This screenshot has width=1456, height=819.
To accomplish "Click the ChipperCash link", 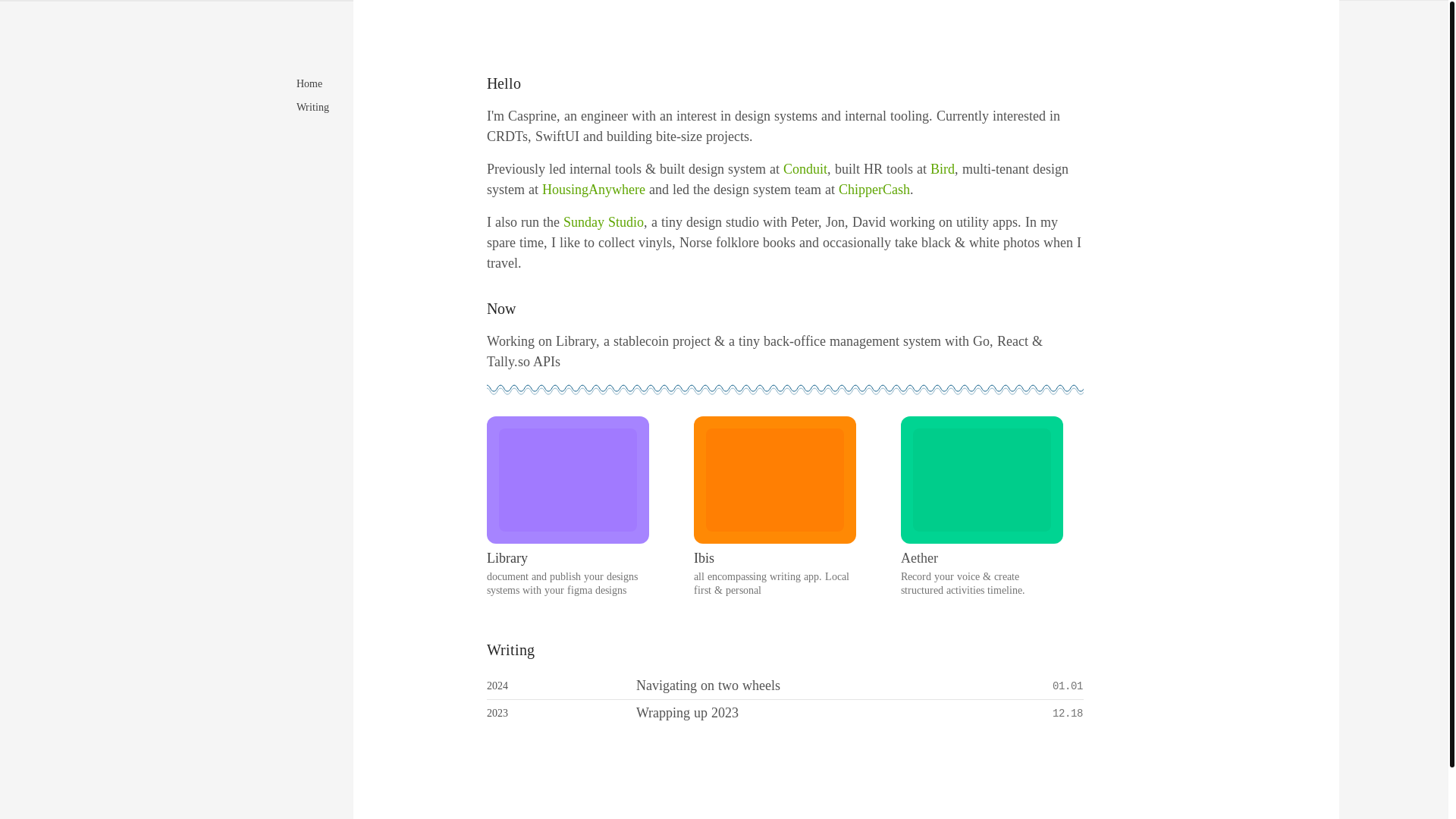I will tap(874, 190).
